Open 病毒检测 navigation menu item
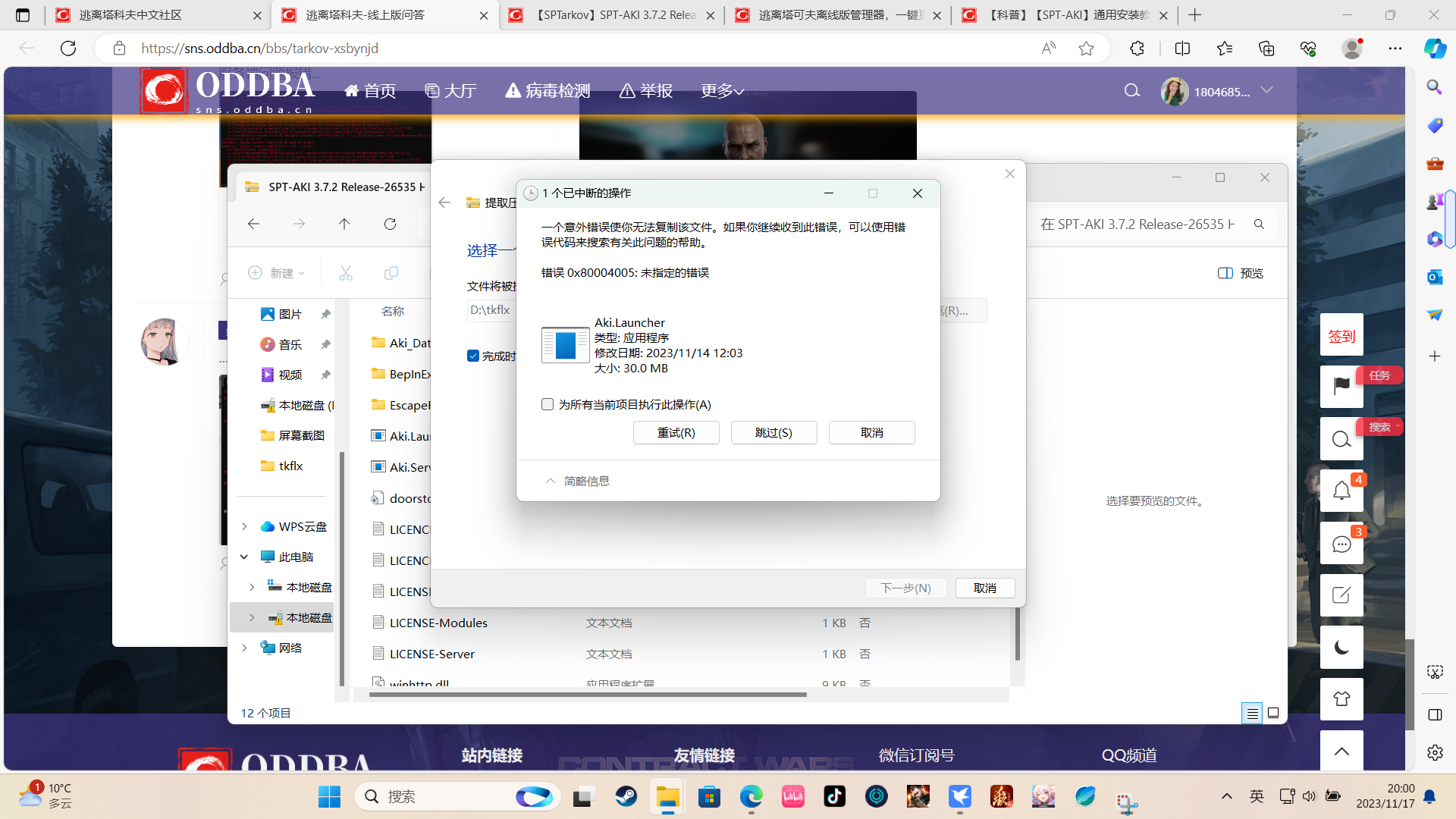The image size is (1456, 819). tap(548, 91)
